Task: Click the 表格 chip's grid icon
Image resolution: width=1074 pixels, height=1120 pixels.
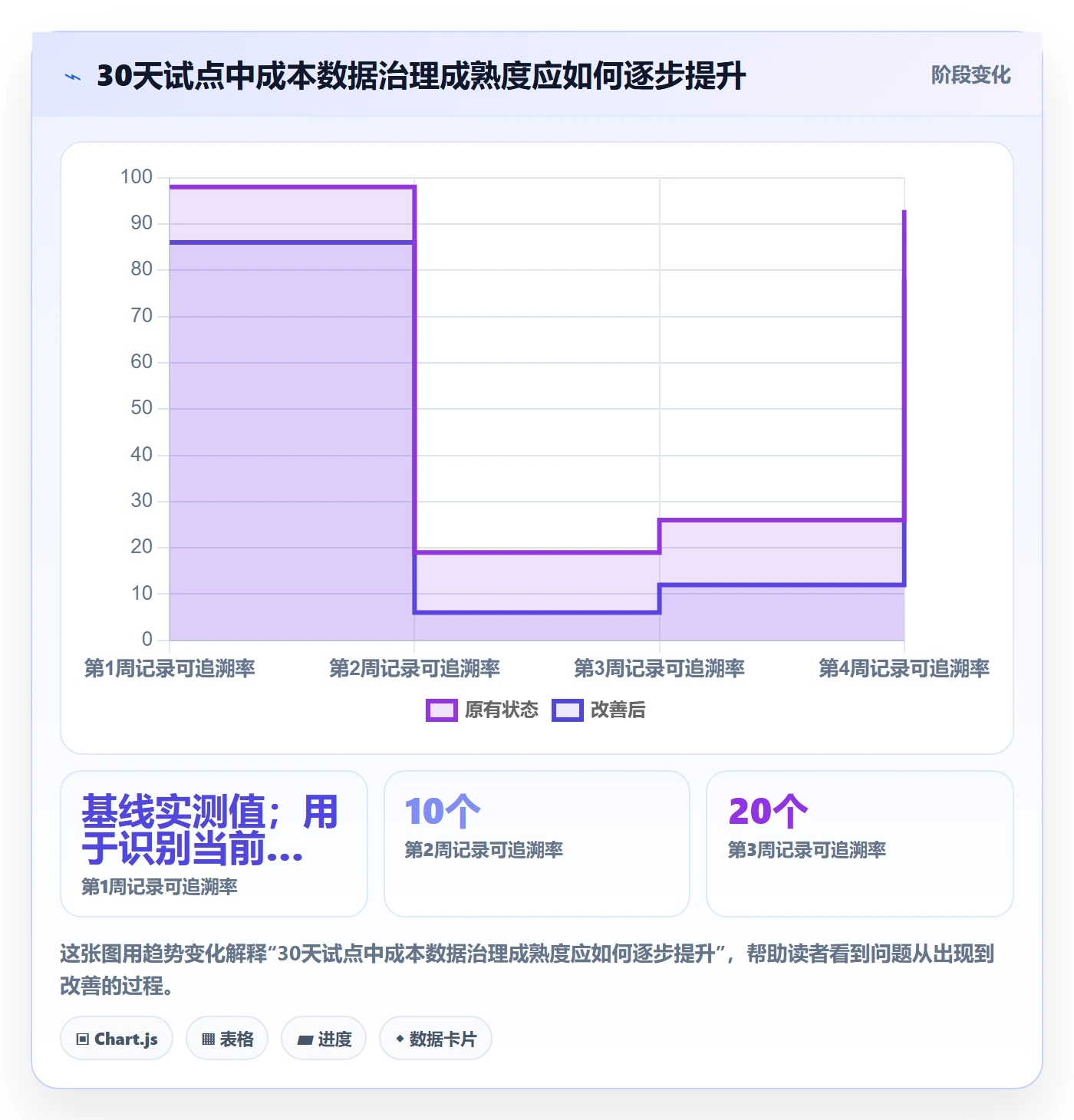Action: (208, 1039)
